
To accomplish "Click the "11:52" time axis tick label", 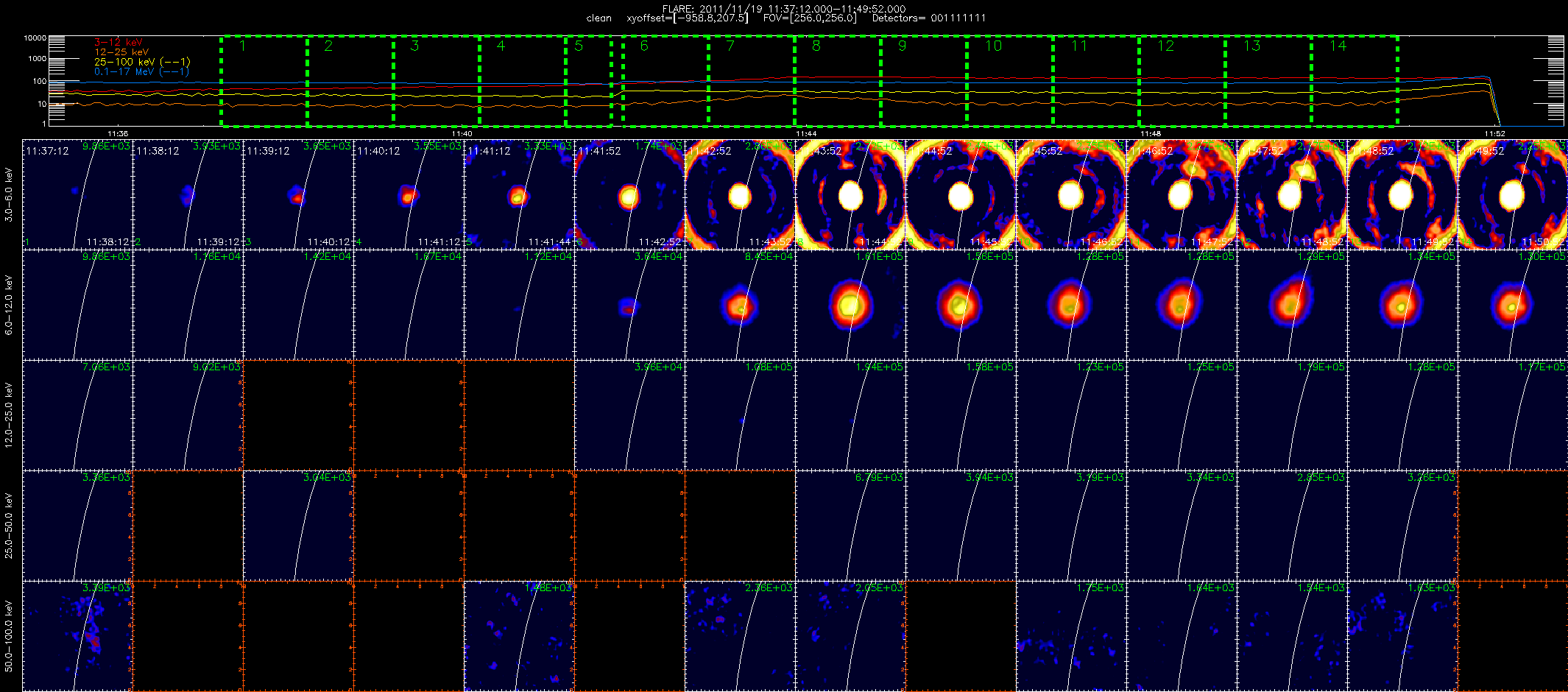I will (1494, 134).
